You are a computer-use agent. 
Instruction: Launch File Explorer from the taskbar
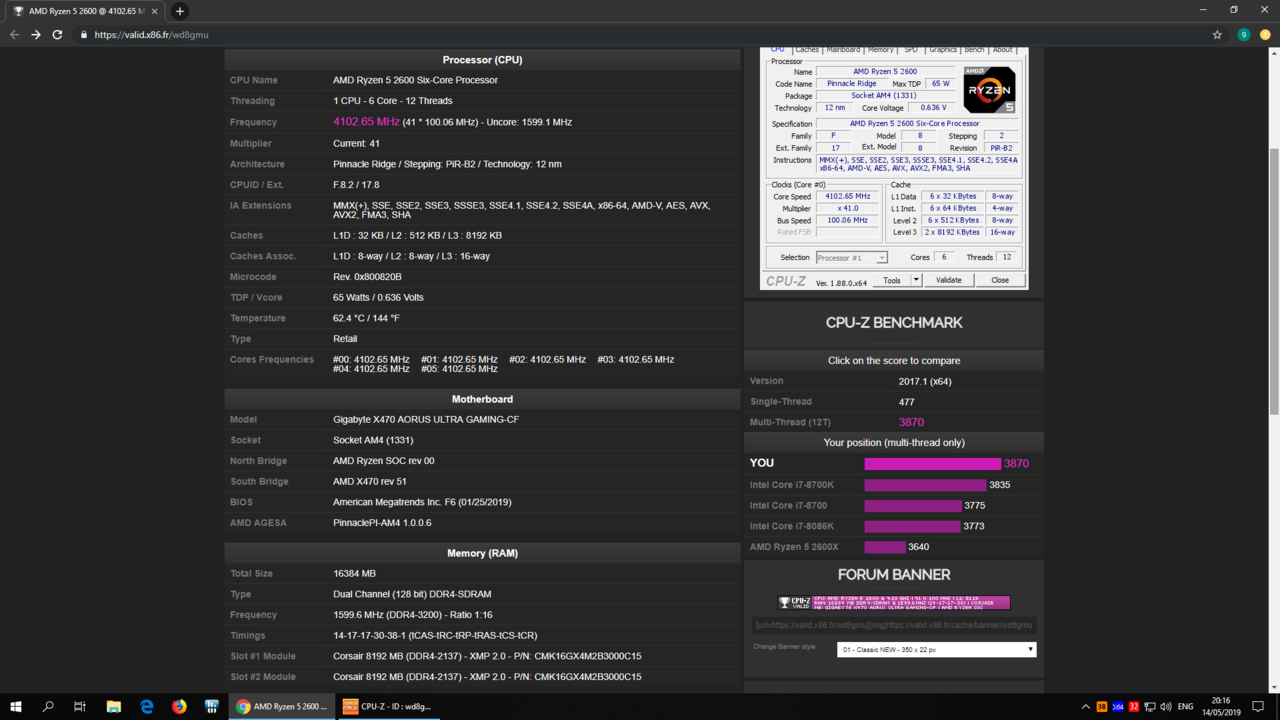click(114, 706)
